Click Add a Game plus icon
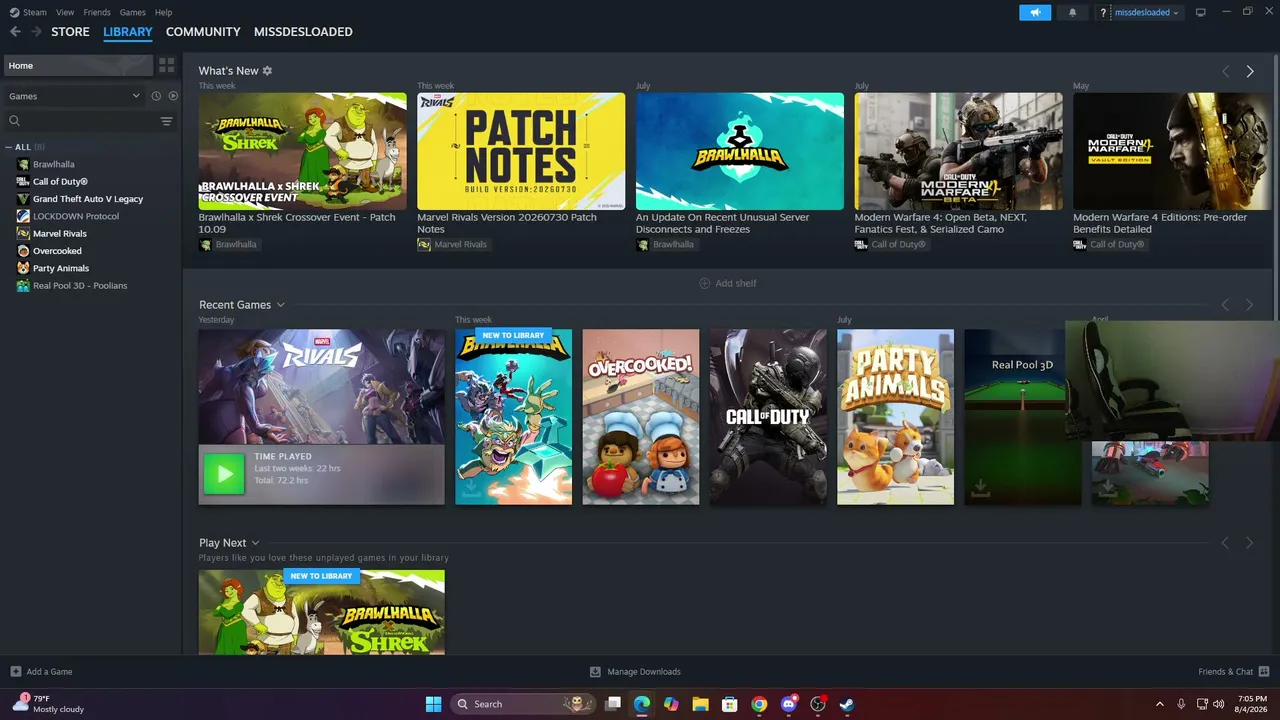The height and width of the screenshot is (720, 1280). [x=15, y=672]
